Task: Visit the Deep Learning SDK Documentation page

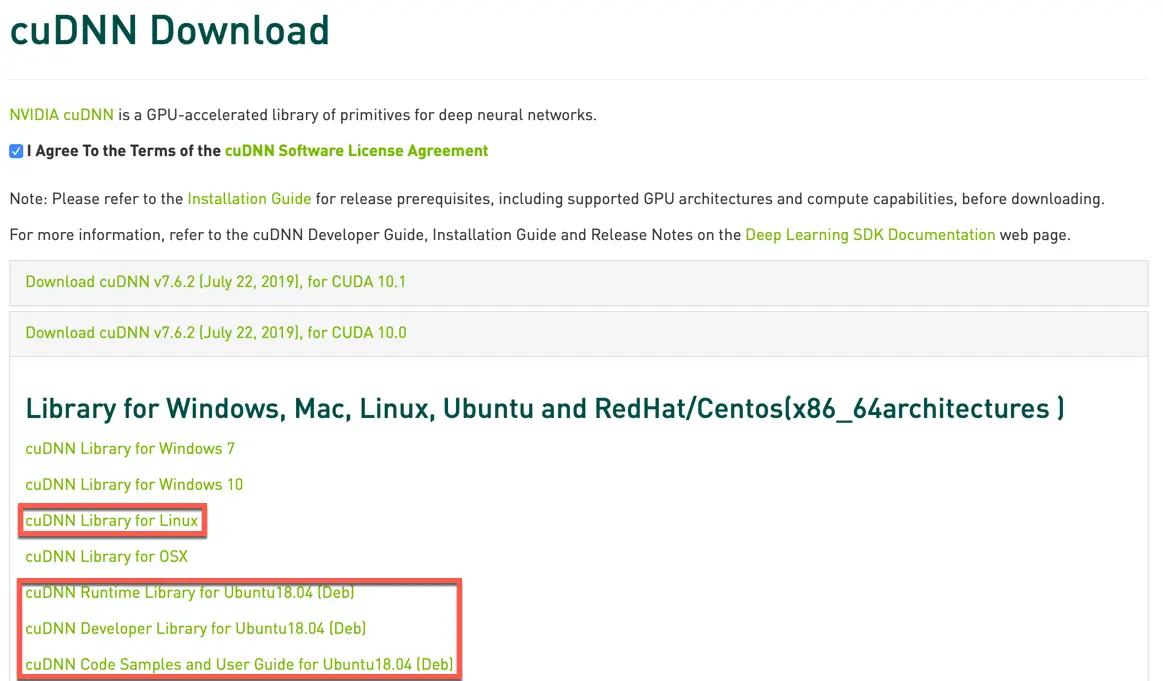Action: tap(870, 234)
